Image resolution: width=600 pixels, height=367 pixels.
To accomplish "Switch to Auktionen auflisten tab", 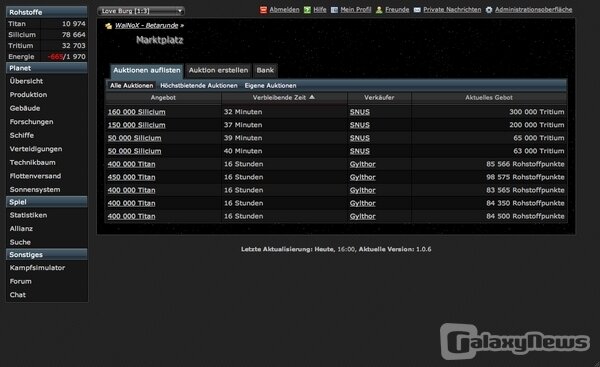I will 147,70.
